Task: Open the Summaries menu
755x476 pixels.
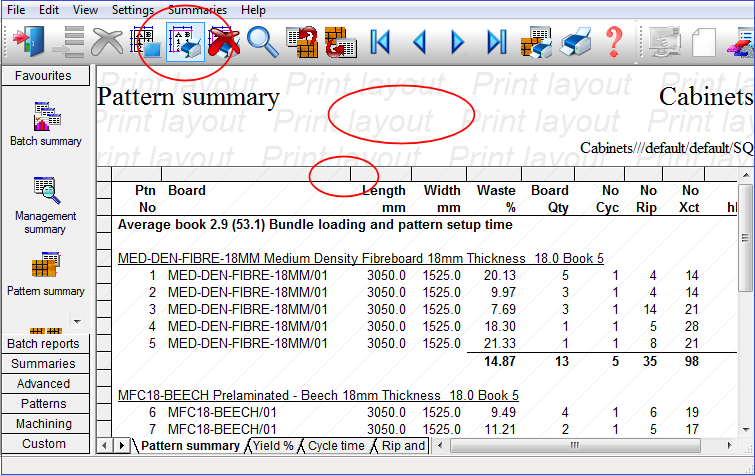Action: (197, 10)
